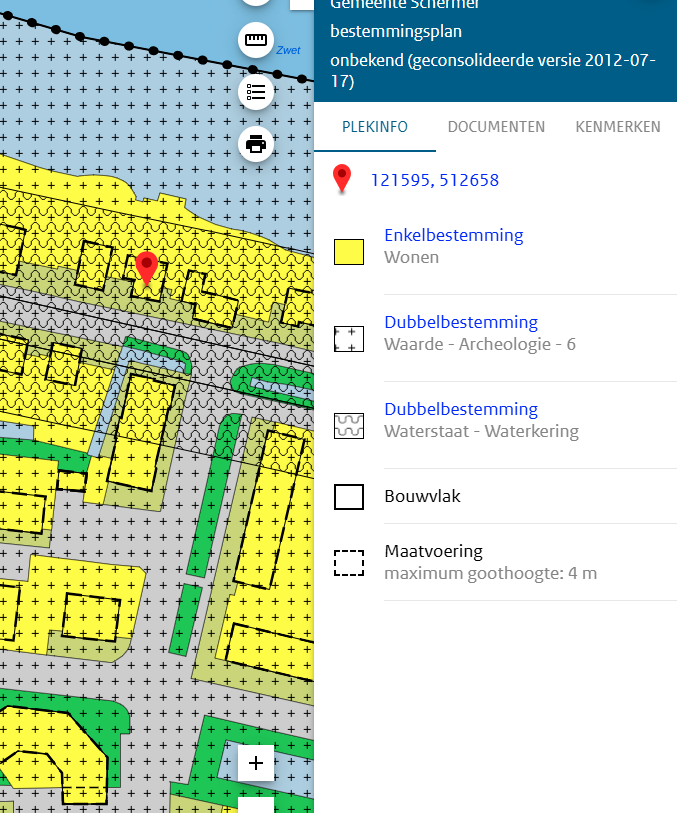Click the red pin beside coordinates
Screen dimensions: 677x813
pos(343,180)
